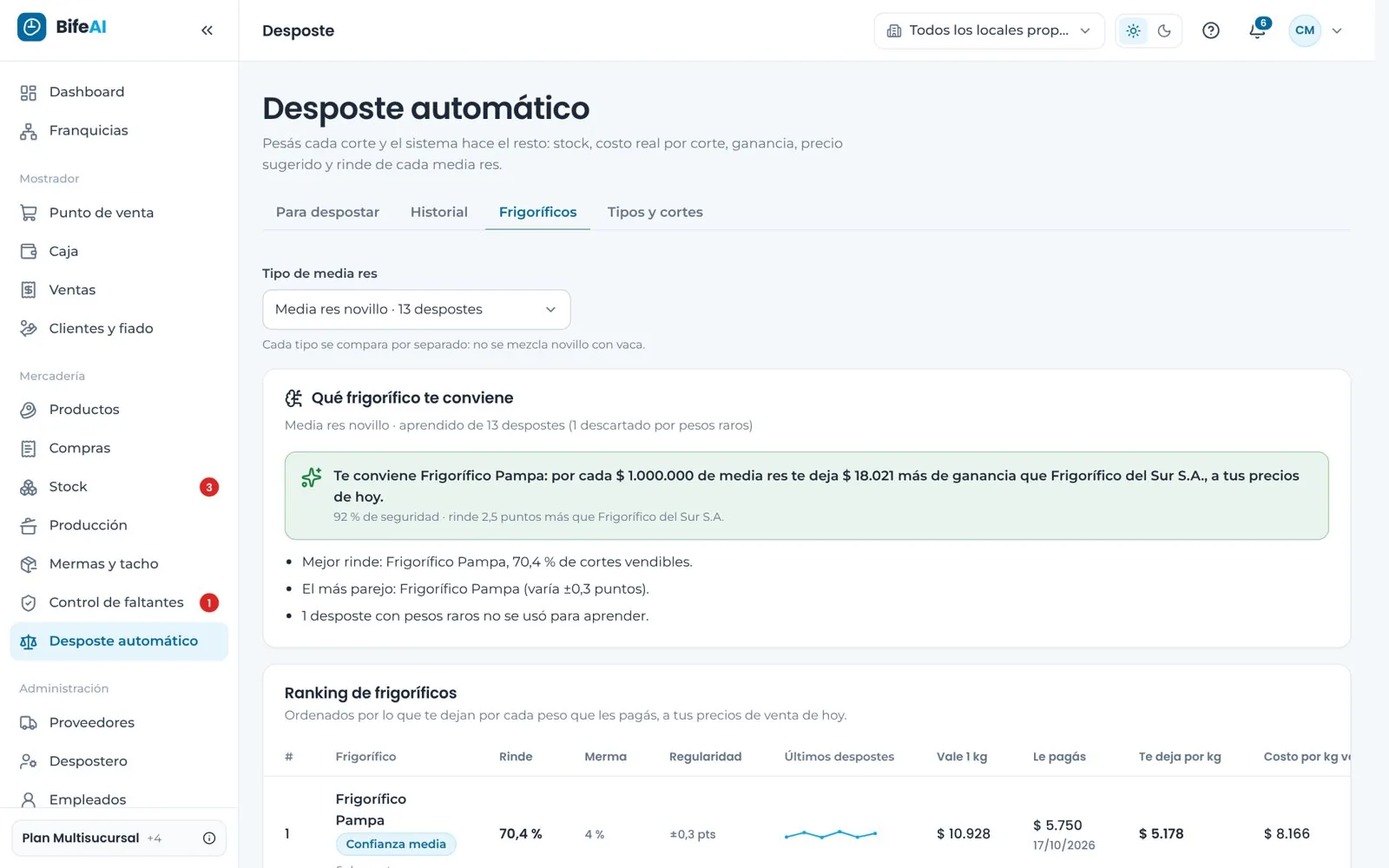Click the BifeAI logo icon

click(x=32, y=27)
